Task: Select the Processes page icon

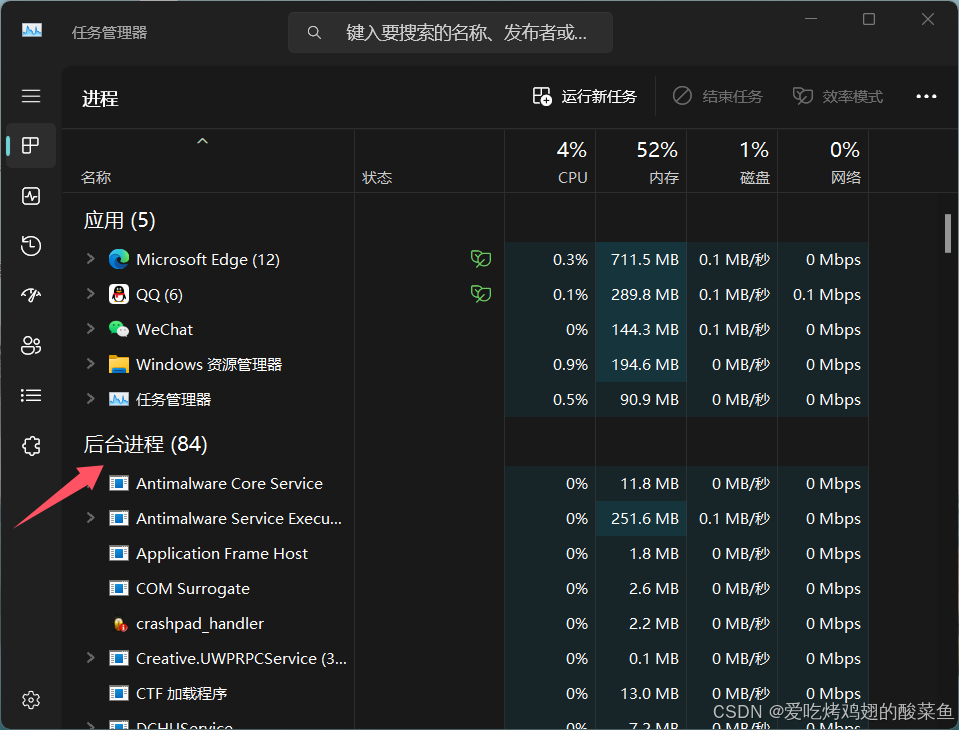Action: [31, 146]
